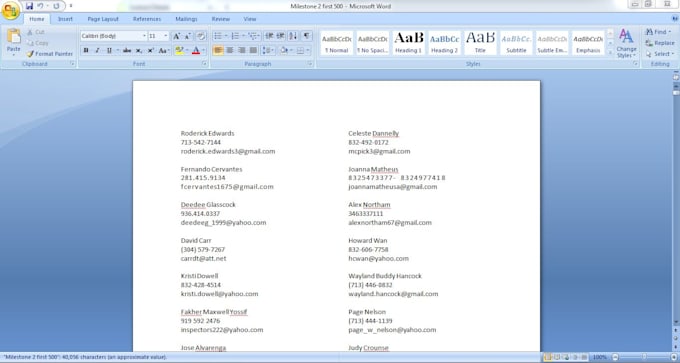Paste from clipboard
The height and width of the screenshot is (363, 680).
coord(13,43)
